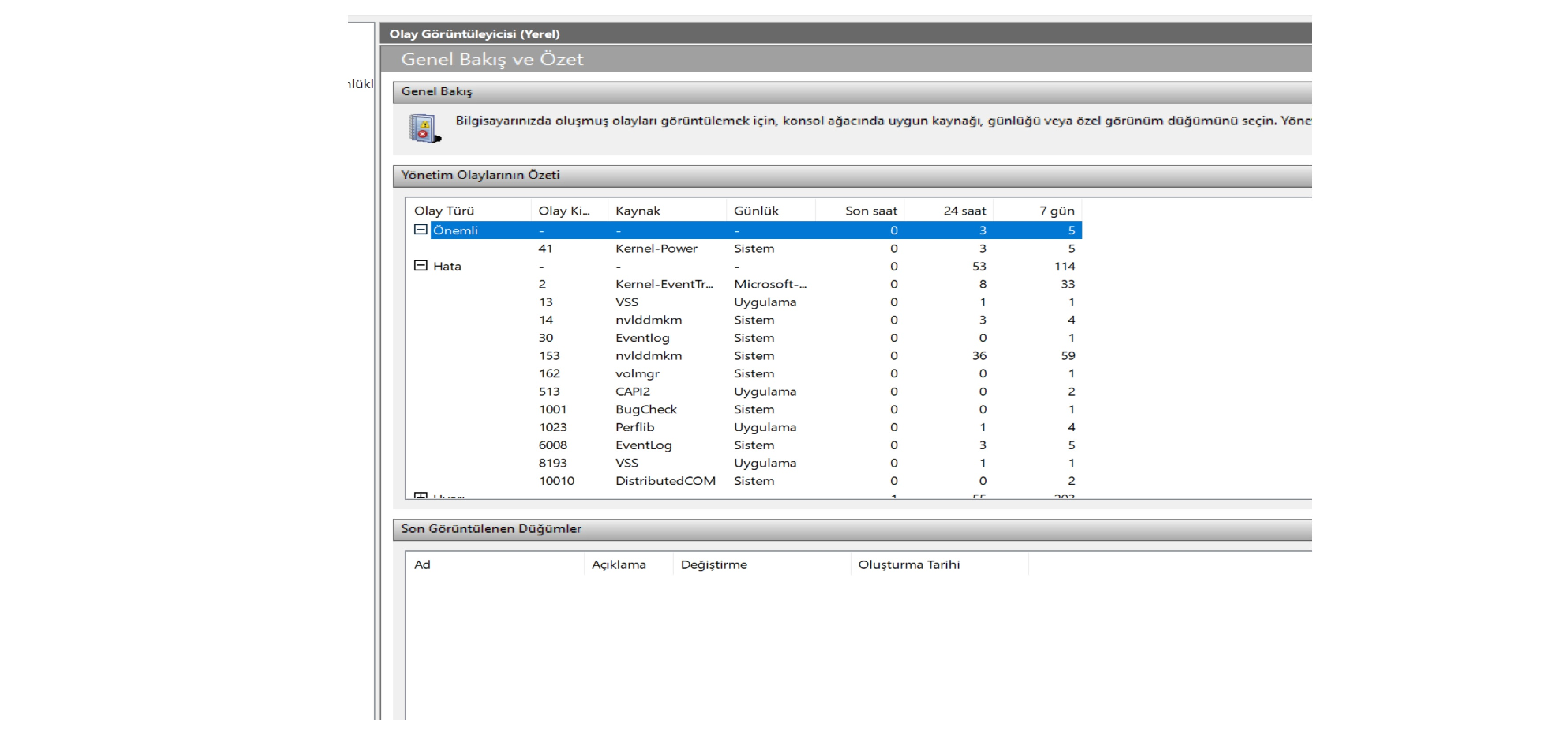The image size is (1568, 750).
Task: Sort by the Kaynak column header
Action: click(667, 211)
